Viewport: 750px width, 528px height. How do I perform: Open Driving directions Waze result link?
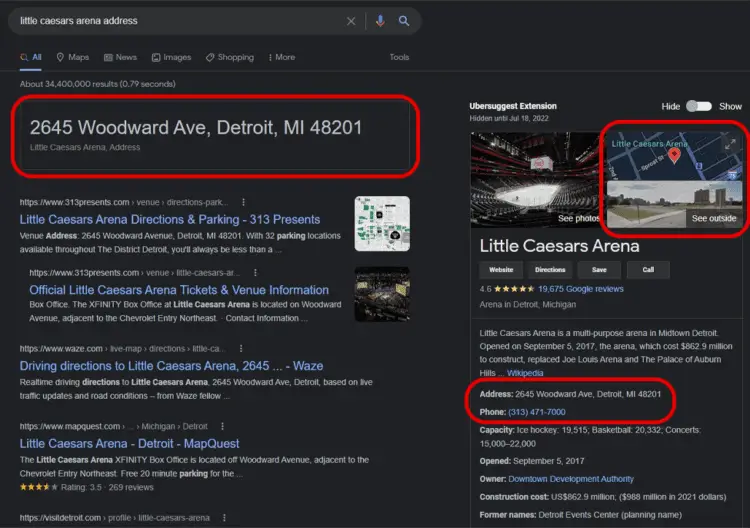(x=171, y=366)
